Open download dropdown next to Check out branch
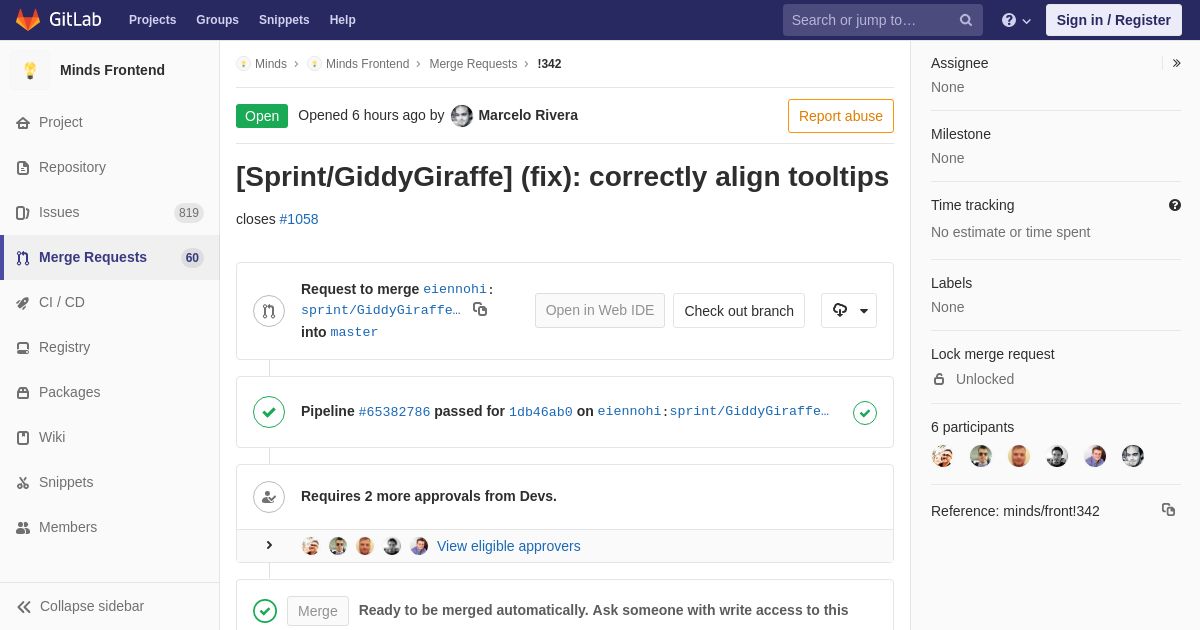Image resolution: width=1200 pixels, height=630 pixels. 849,310
